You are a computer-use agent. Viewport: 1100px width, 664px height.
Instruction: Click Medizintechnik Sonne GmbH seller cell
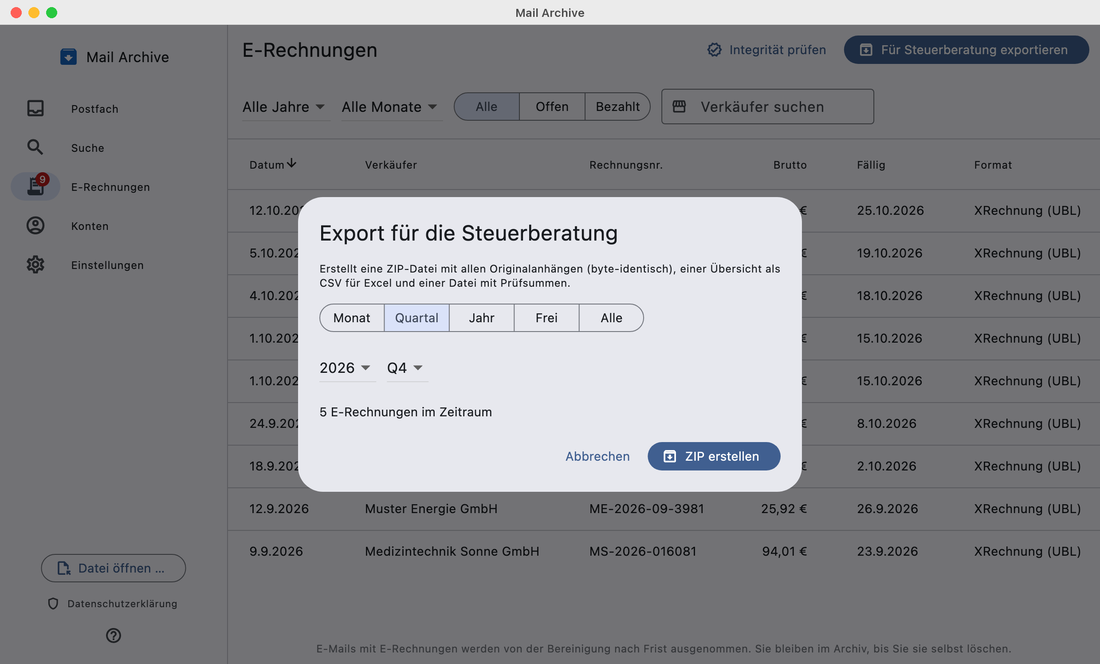point(452,552)
